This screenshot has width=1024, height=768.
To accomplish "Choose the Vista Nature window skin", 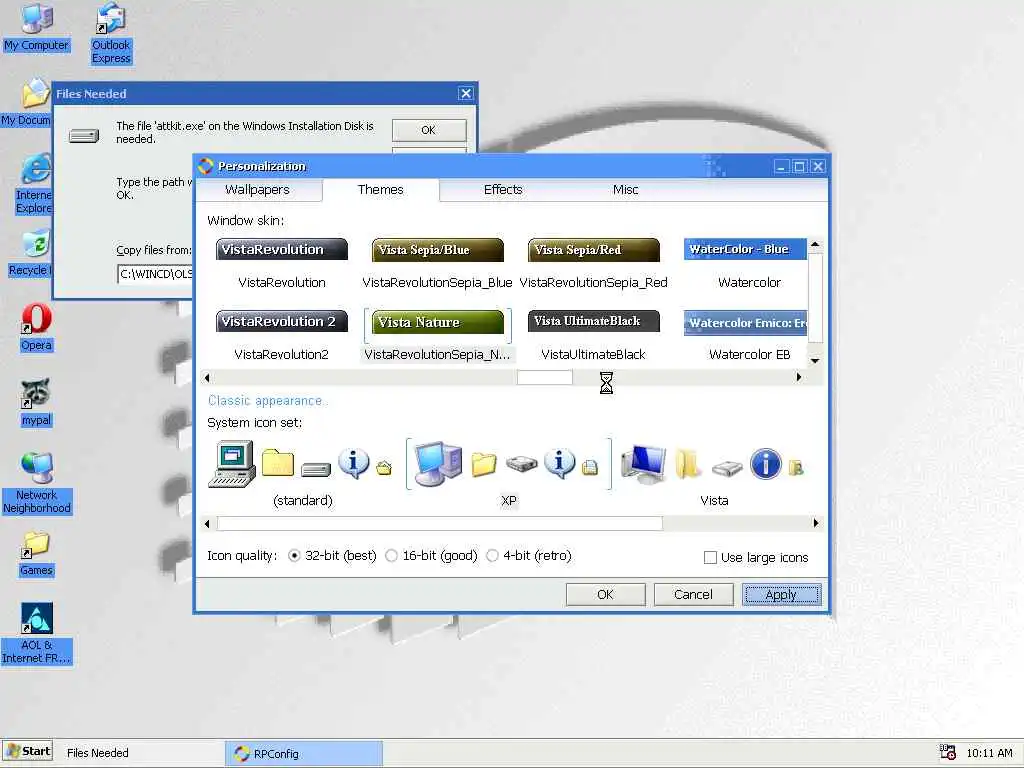I will [x=438, y=322].
